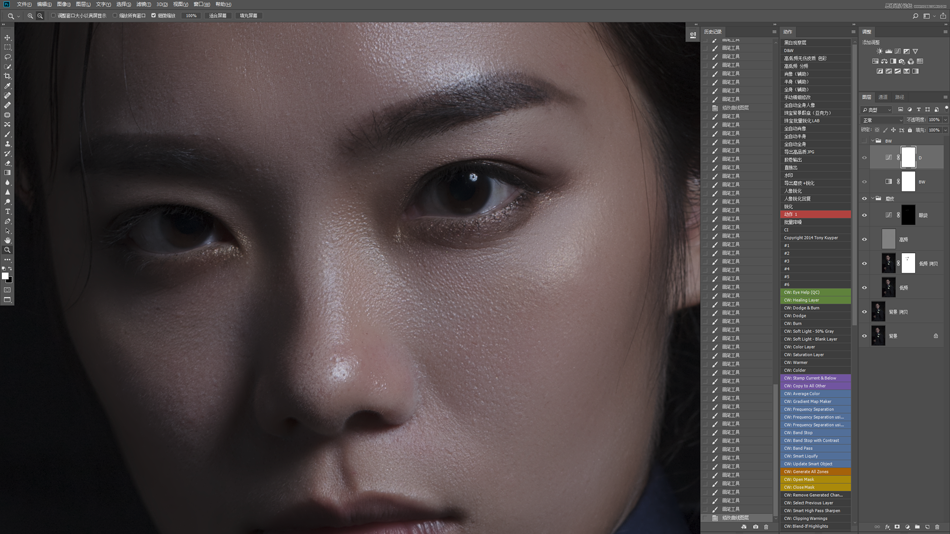Image resolution: width=950 pixels, height=534 pixels.
Task: Add a Brightness/Contrast adjustment
Action: pyautogui.click(x=880, y=52)
